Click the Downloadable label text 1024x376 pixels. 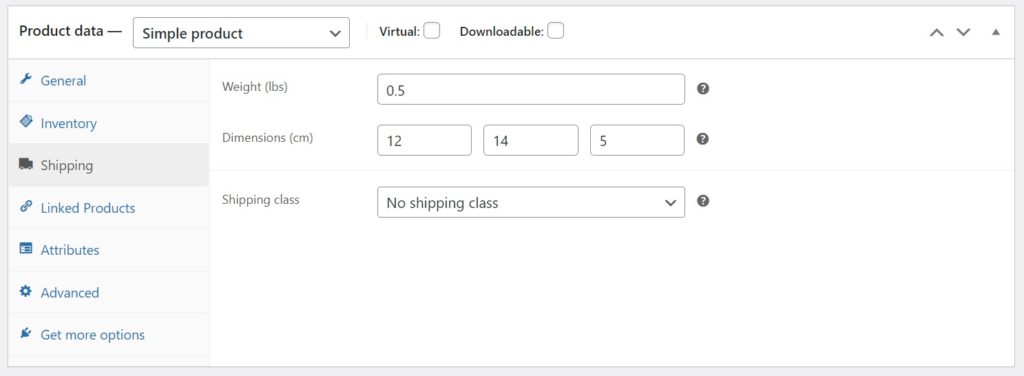coord(502,31)
